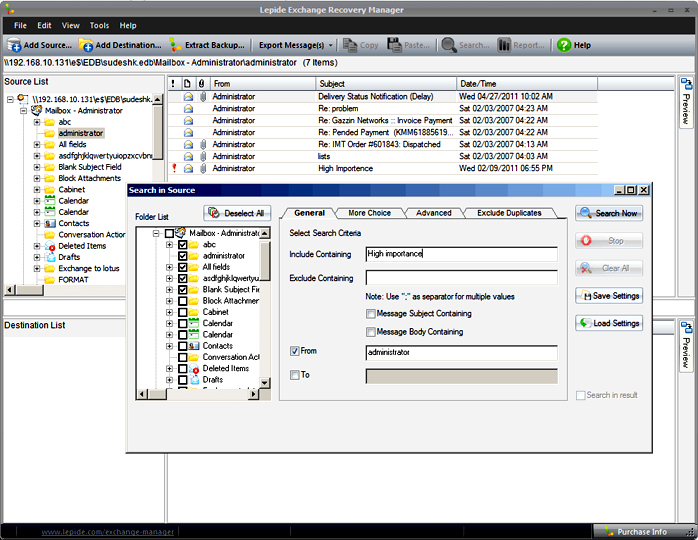Image resolution: width=698 pixels, height=540 pixels.
Task: Switch to the Advanced tab
Action: pyautogui.click(x=434, y=213)
